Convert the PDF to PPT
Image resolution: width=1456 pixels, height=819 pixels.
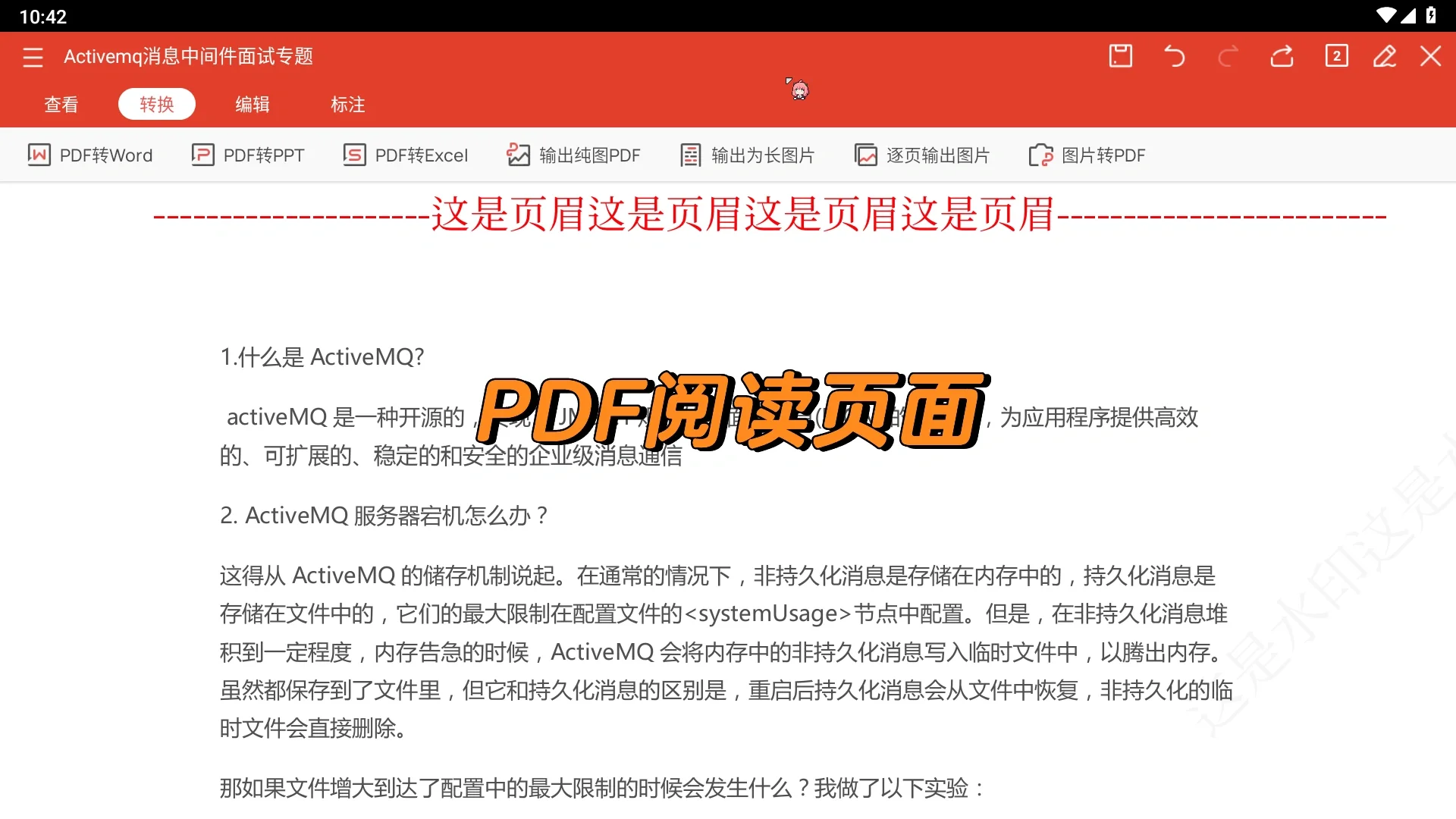coord(248,155)
